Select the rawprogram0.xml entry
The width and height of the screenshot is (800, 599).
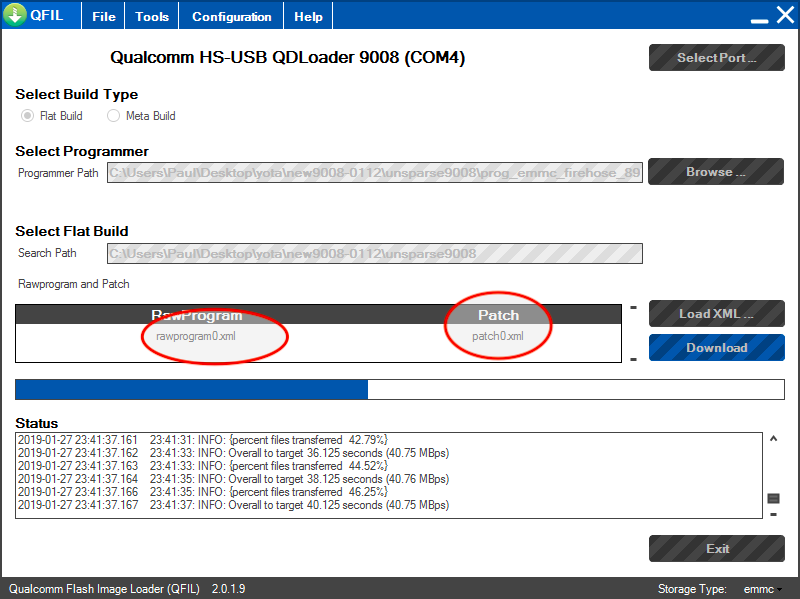click(x=196, y=336)
